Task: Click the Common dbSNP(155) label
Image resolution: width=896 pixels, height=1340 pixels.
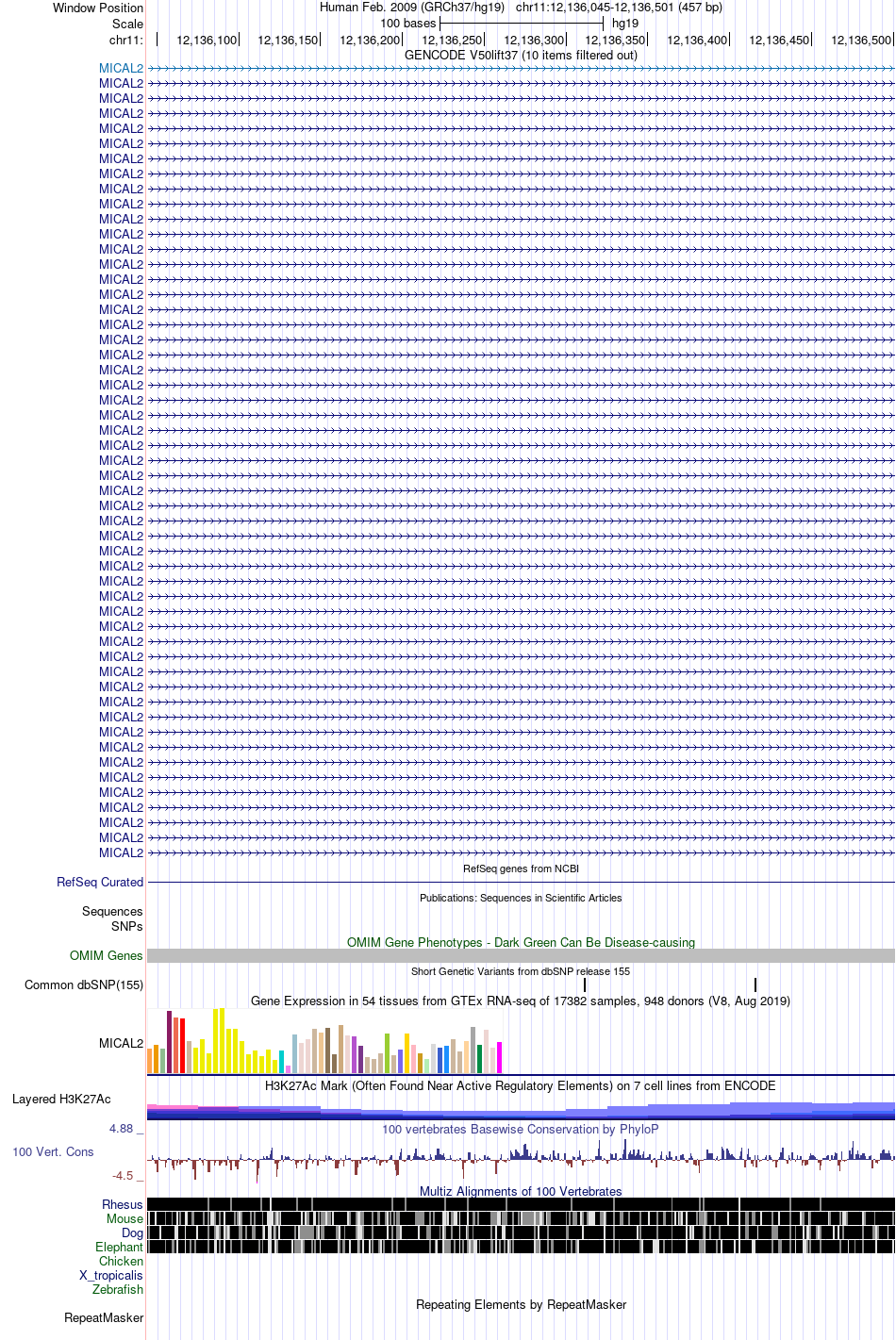Action: [x=84, y=984]
